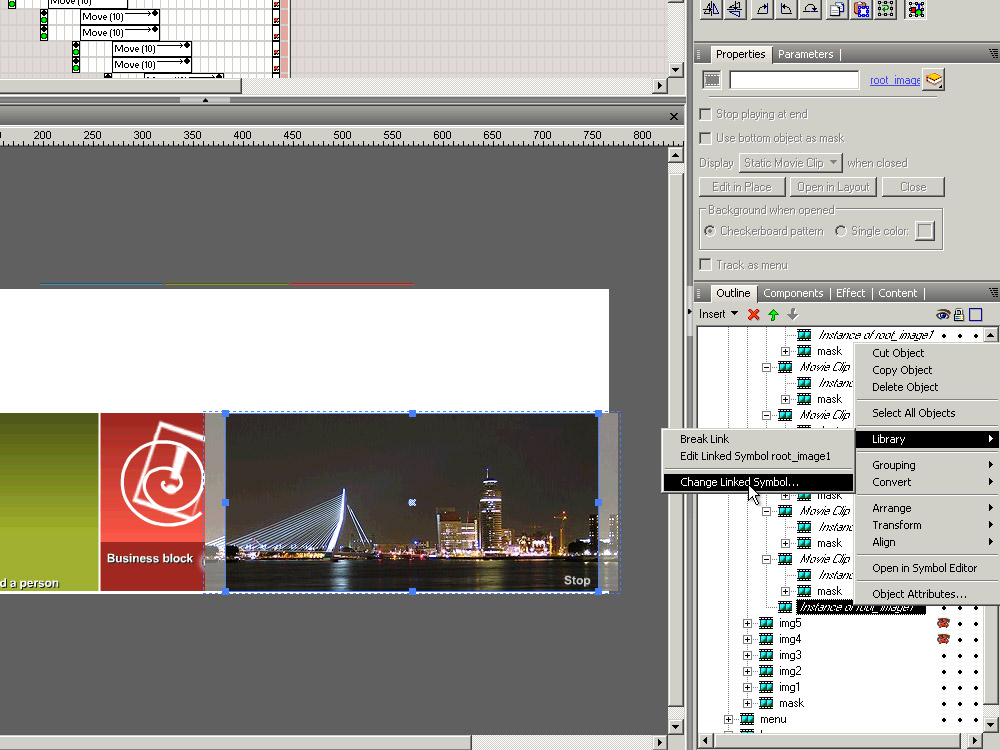Click the flip vertical toolbar icon
The width and height of the screenshot is (1000, 750).
[735, 9]
